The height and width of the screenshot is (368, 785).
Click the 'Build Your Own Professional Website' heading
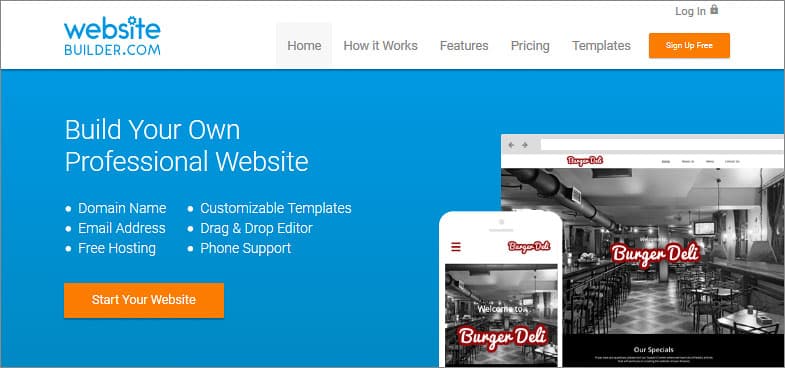(x=187, y=146)
